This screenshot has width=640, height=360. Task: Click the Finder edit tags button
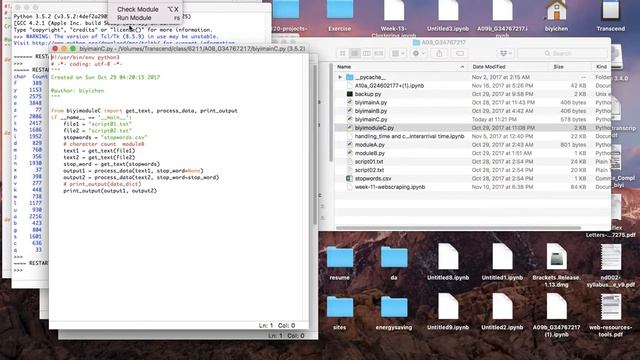click(x=460, y=53)
